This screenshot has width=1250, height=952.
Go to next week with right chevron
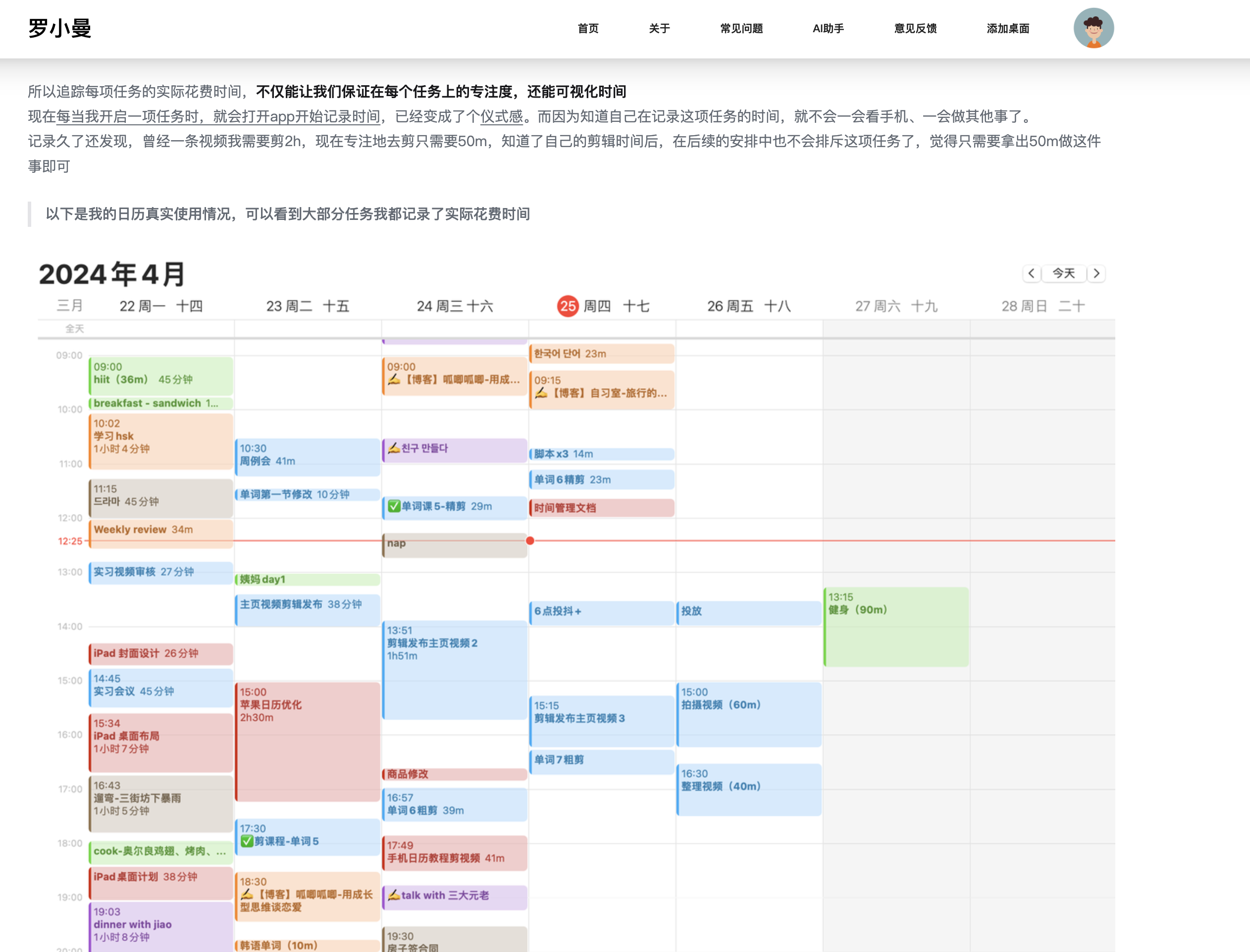1096,274
